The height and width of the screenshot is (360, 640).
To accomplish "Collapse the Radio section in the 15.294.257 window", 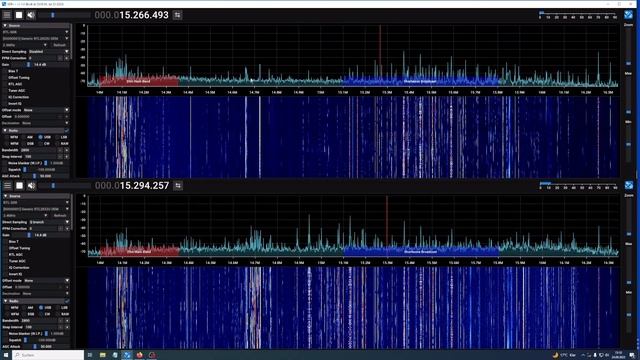I will (5, 301).
